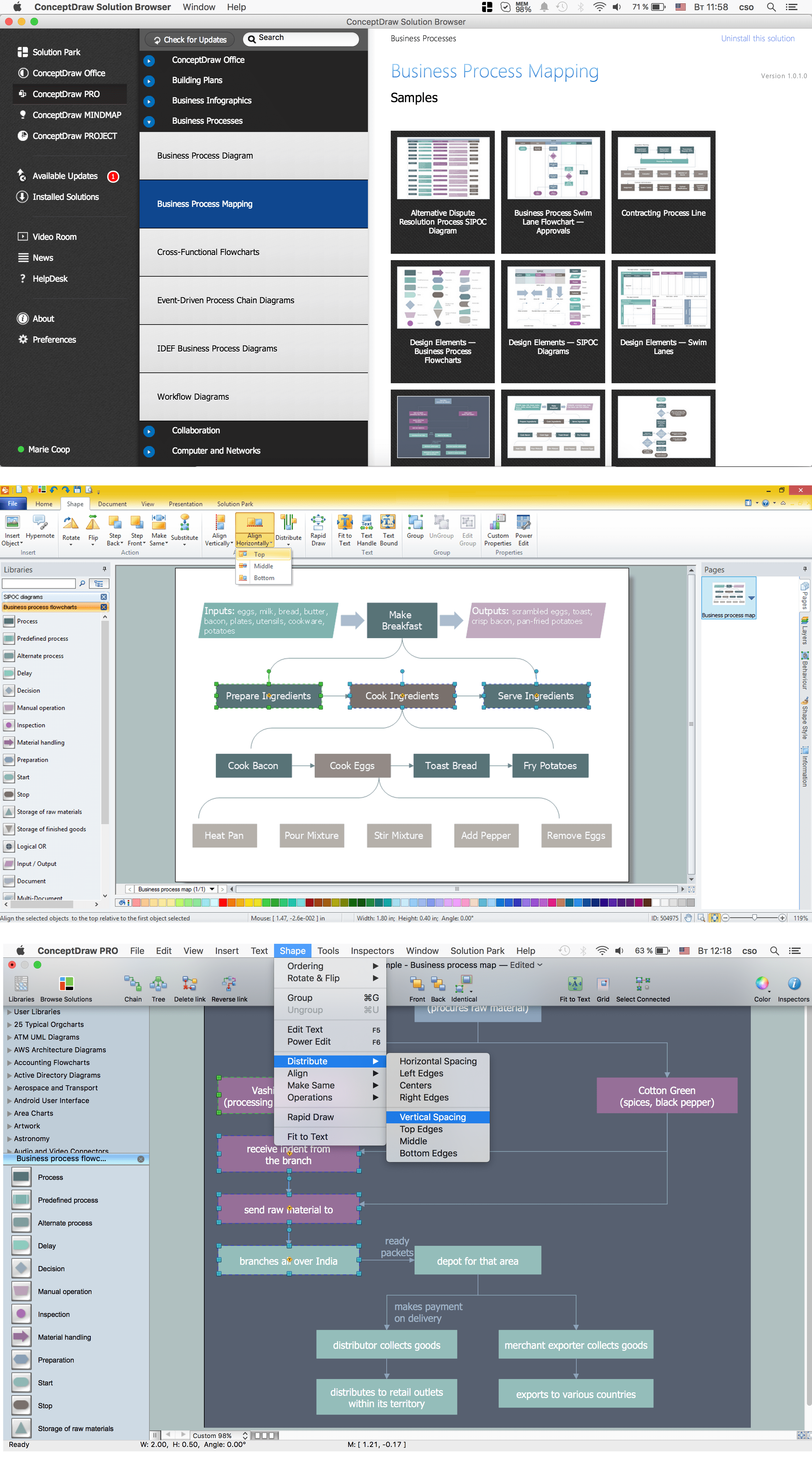
Task: Close the Business process flowcharts library
Action: 103,607
